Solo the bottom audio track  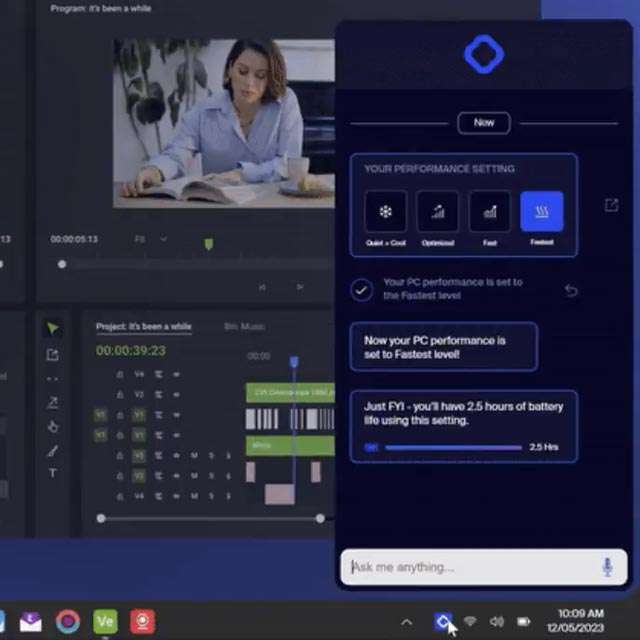coord(211,496)
